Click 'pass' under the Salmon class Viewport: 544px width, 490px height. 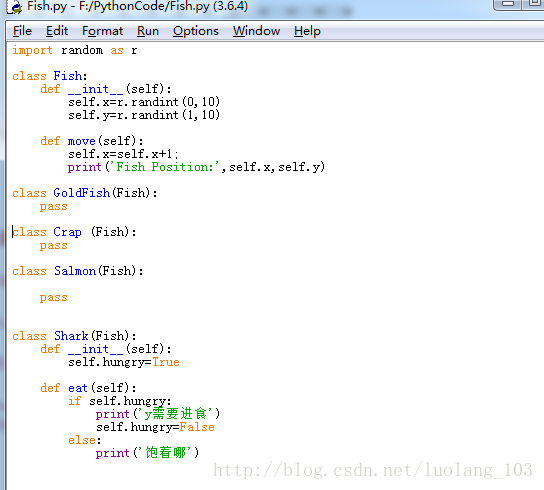coord(53,297)
